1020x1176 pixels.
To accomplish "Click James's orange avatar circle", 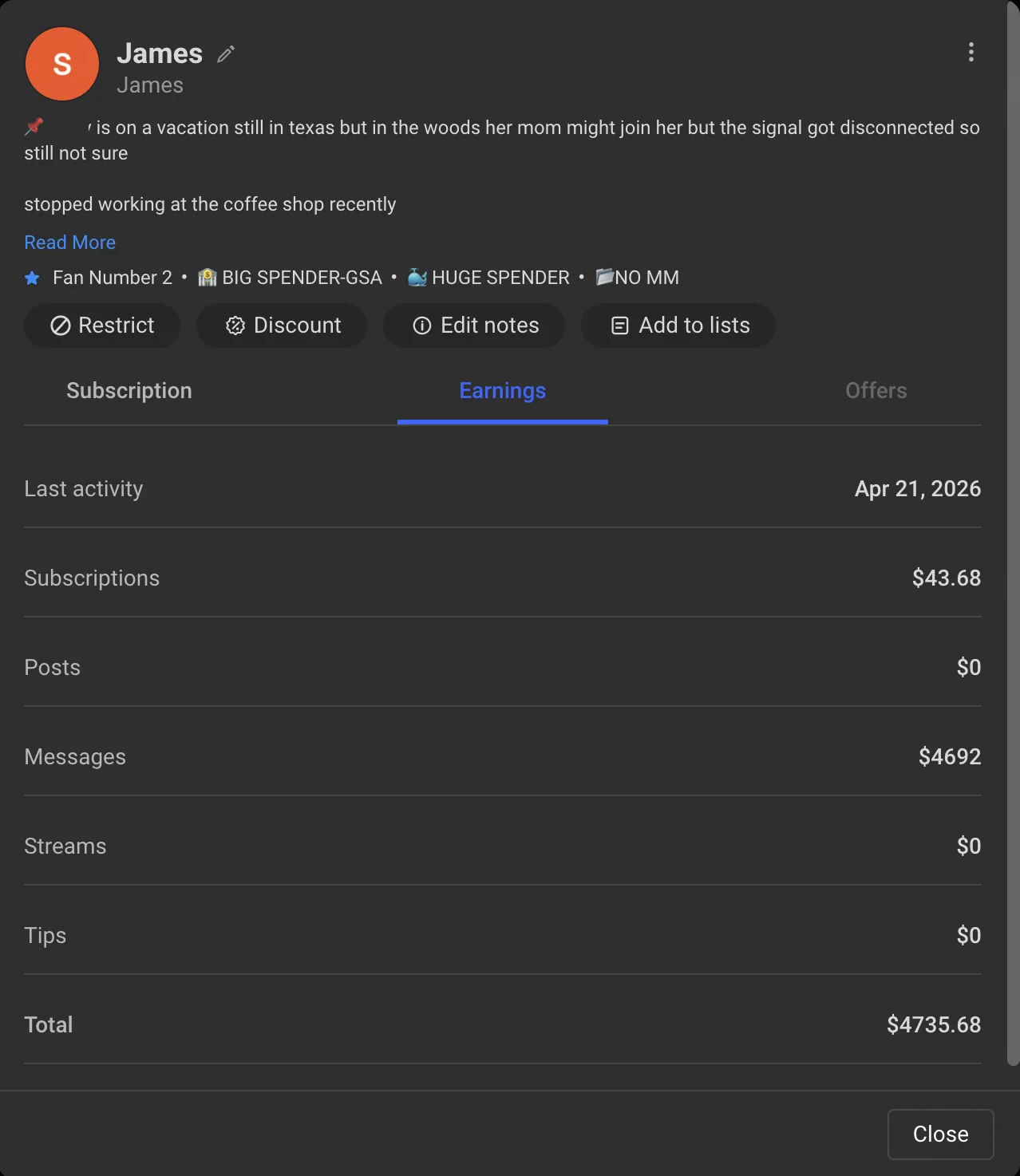I will tap(61, 64).
